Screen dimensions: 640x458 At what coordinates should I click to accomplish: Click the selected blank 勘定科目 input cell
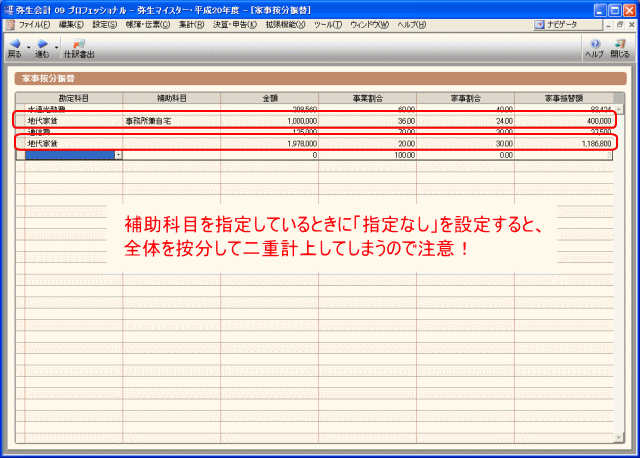(70, 155)
